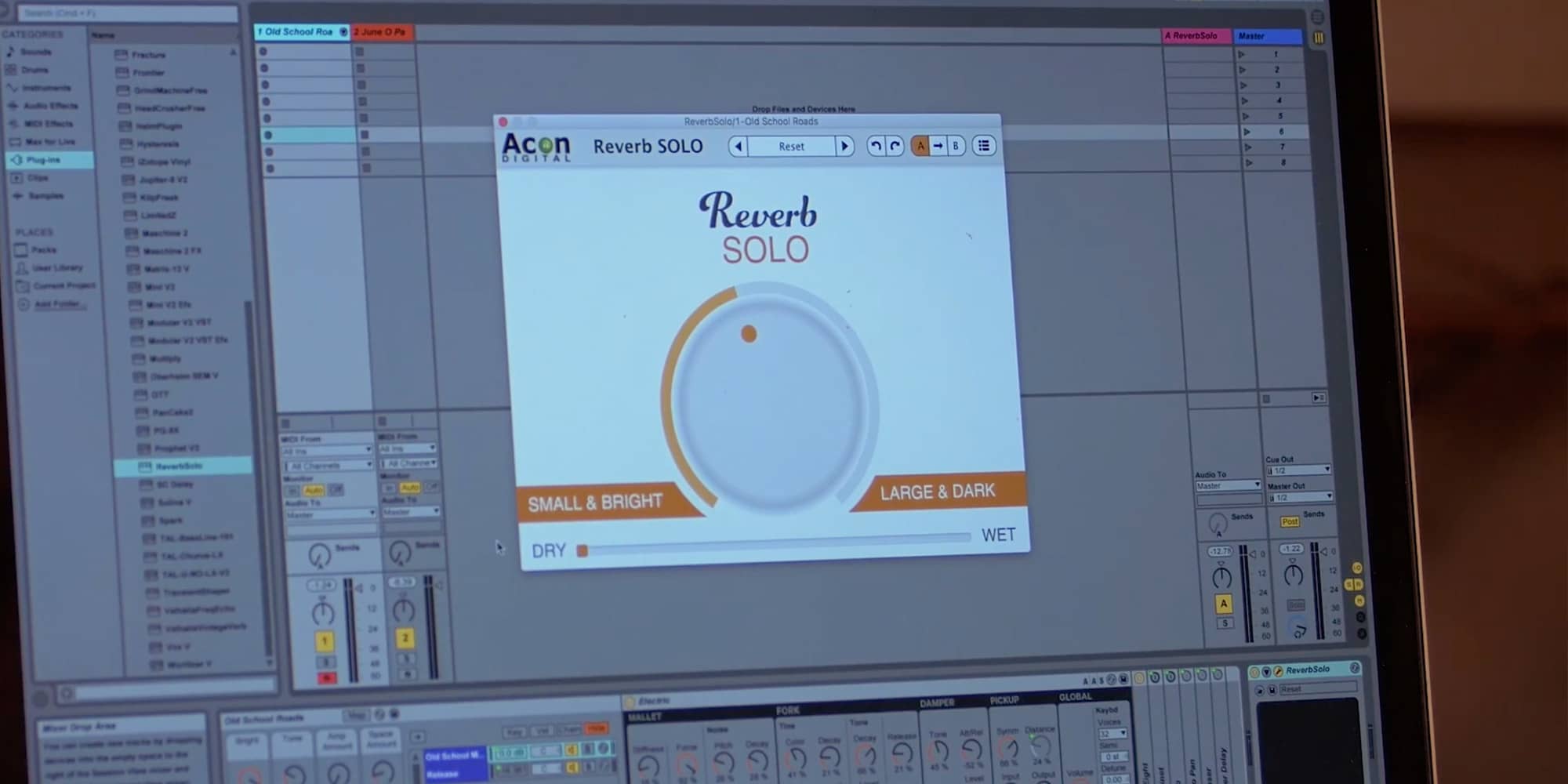Click browser search field
Image resolution: width=1568 pixels, height=784 pixels.
[x=128, y=13]
